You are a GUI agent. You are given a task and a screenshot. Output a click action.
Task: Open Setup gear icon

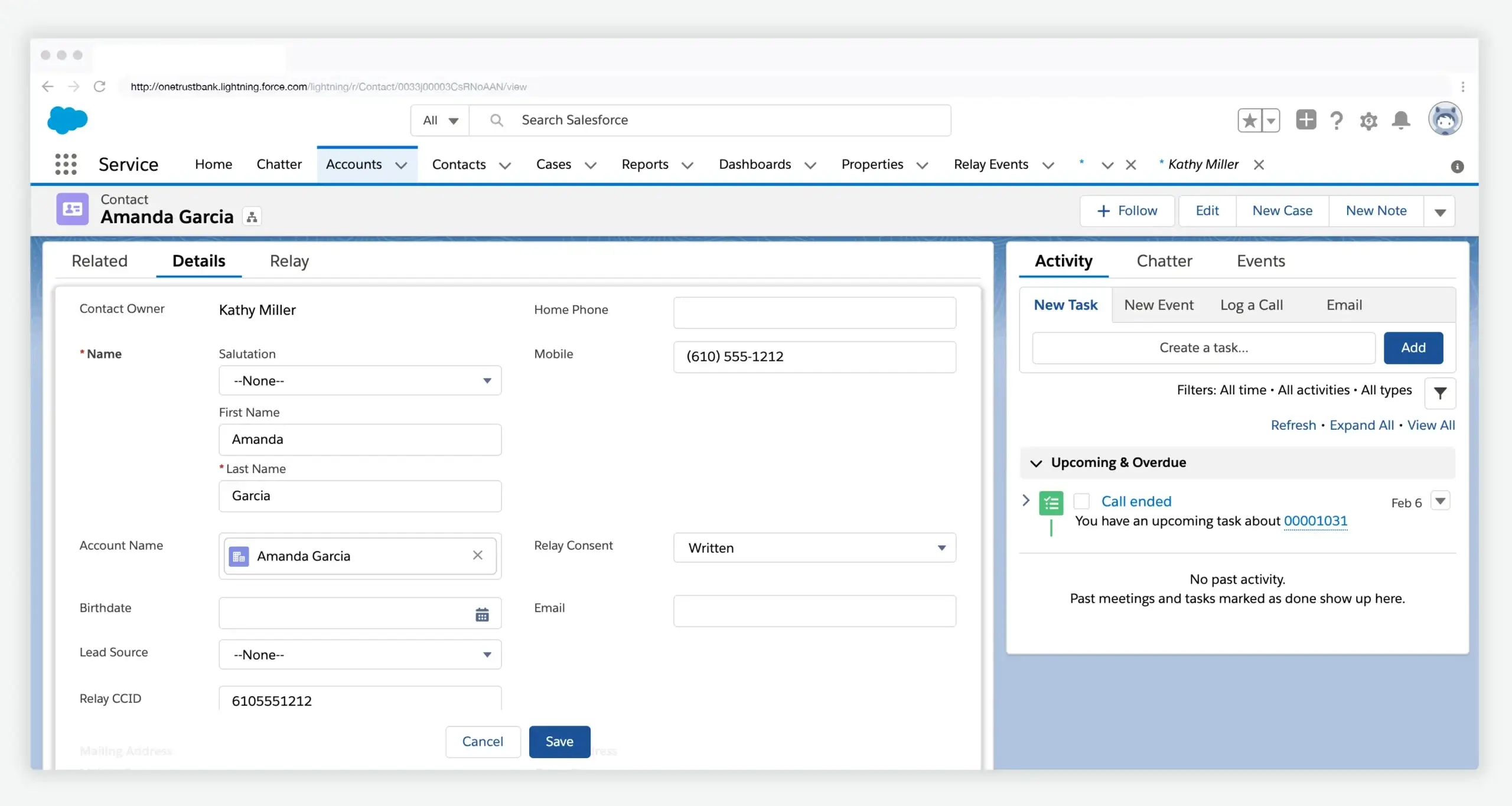click(1368, 120)
